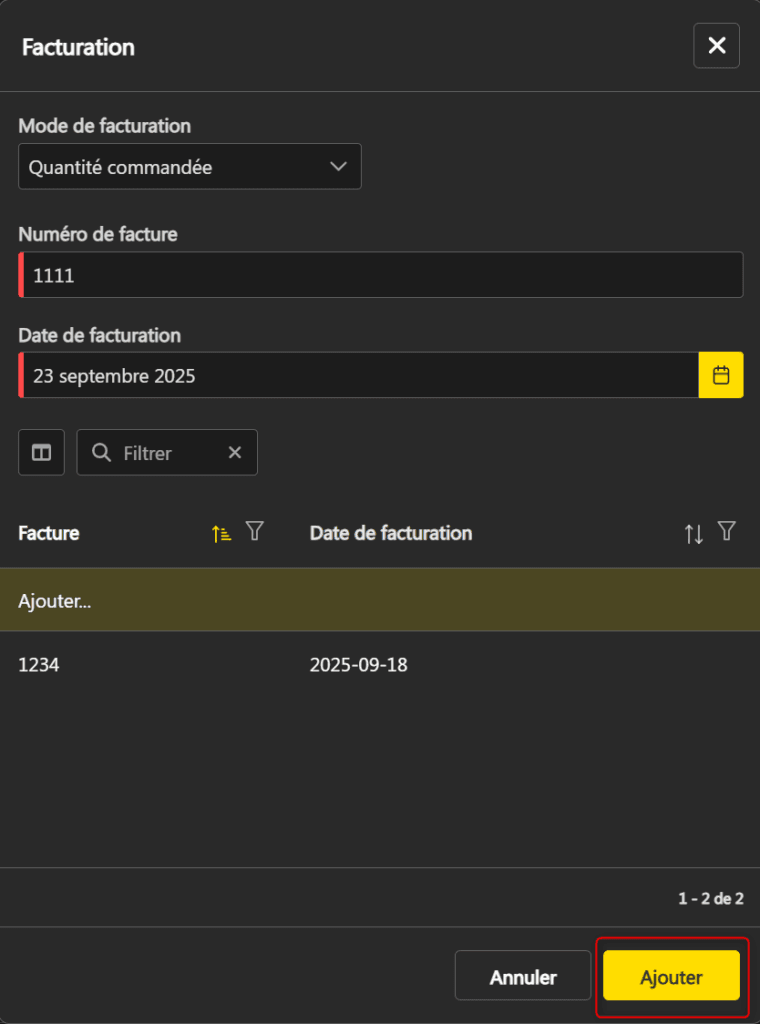The height and width of the screenshot is (1024, 760).
Task: Open the Mode de facturation dropdown
Action: pyautogui.click(x=190, y=167)
